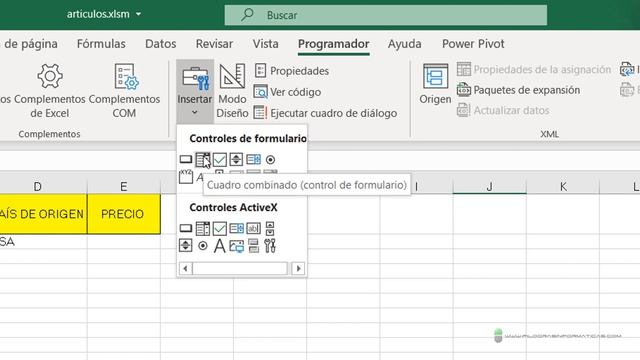Insert an ActiveX Check box
Image resolution: width=640 pixels, height=360 pixels.
(220, 229)
